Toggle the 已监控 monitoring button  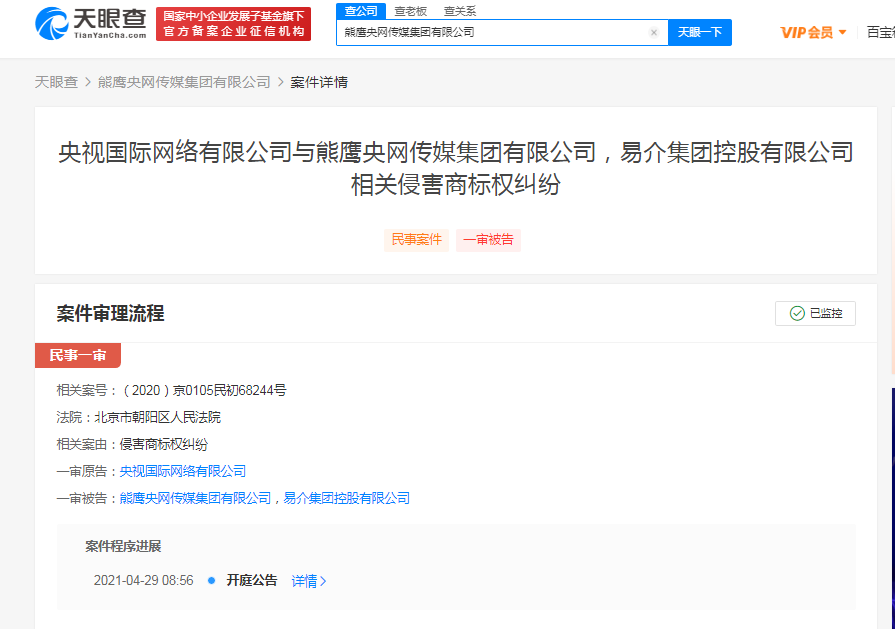815,313
